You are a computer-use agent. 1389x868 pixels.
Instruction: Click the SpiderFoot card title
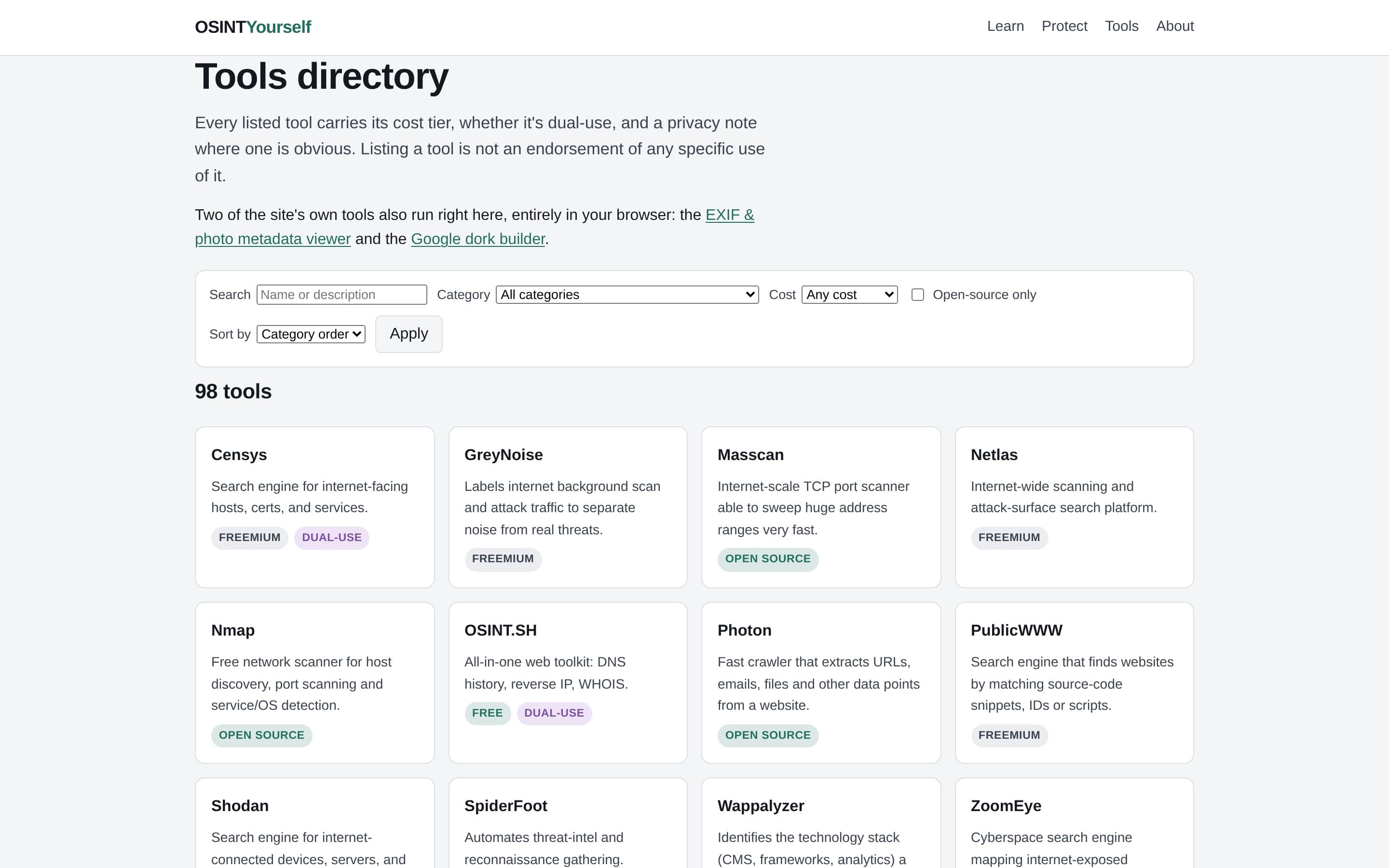pos(505,806)
